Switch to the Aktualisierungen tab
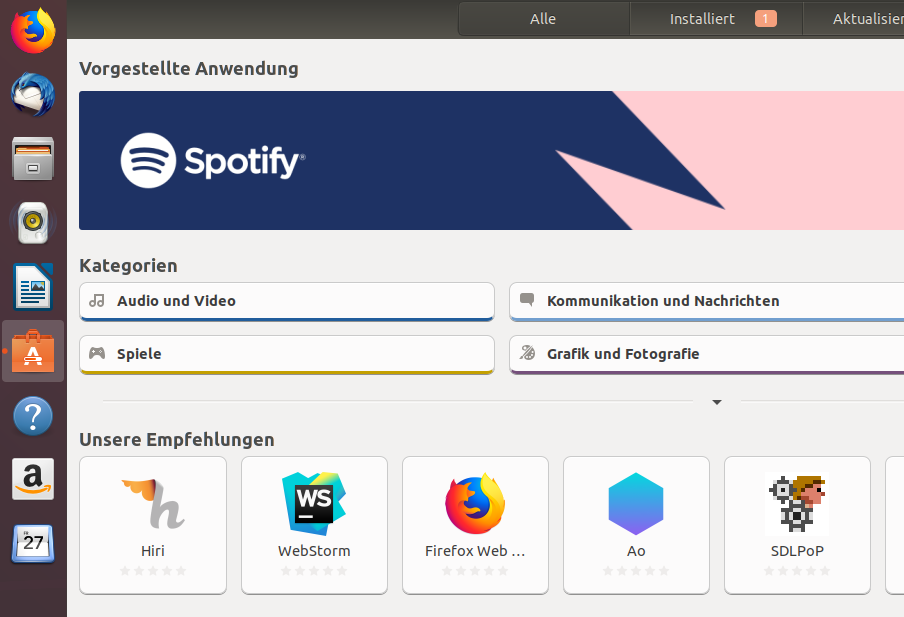Screen dimensions: 904x617 click(x=853, y=19)
